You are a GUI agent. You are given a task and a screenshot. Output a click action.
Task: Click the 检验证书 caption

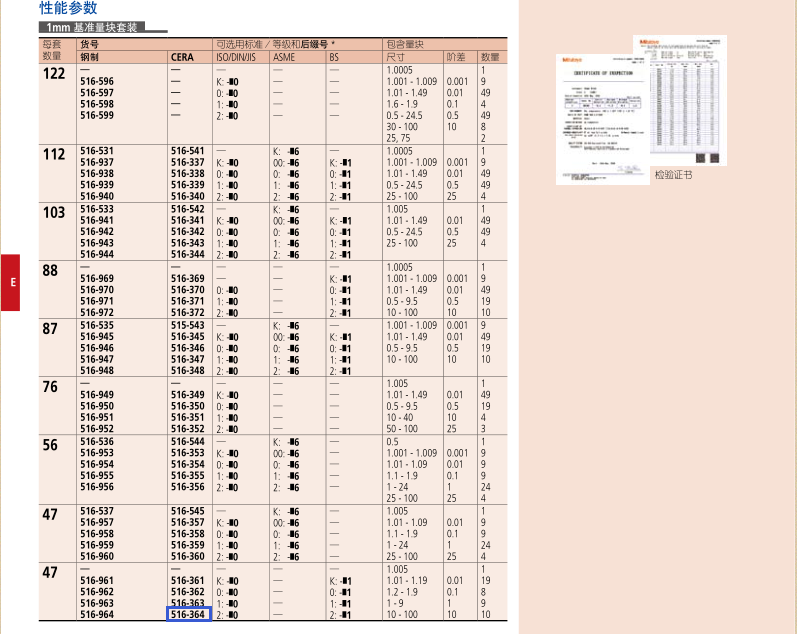(x=673, y=175)
